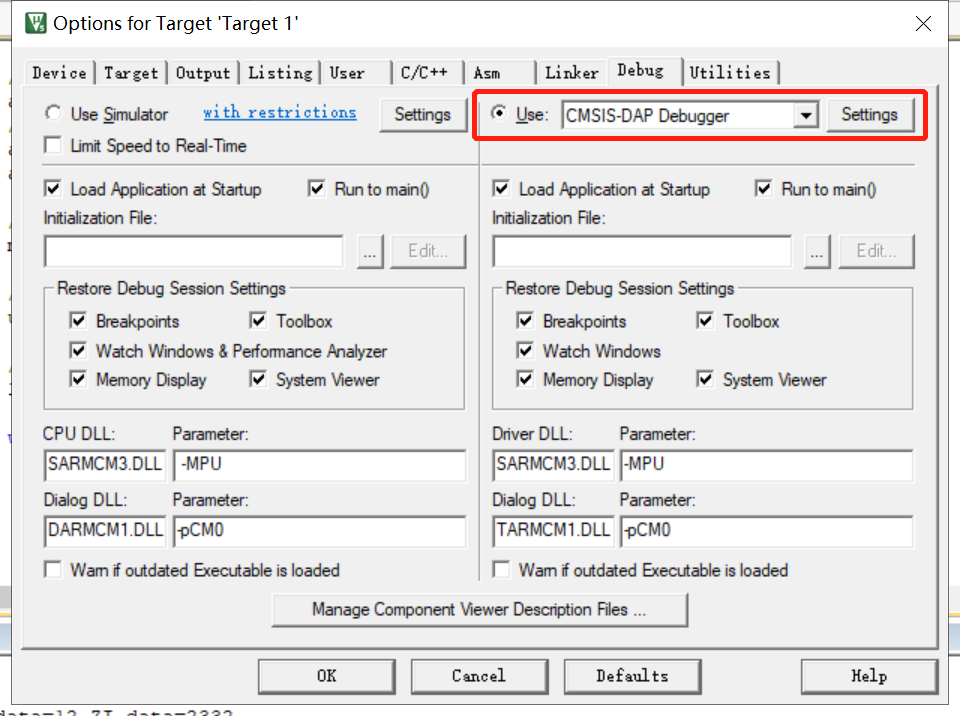Screen dimensions: 960x716
Task: Toggle simulator System Viewer checkbox
Action: pyautogui.click(x=258, y=379)
